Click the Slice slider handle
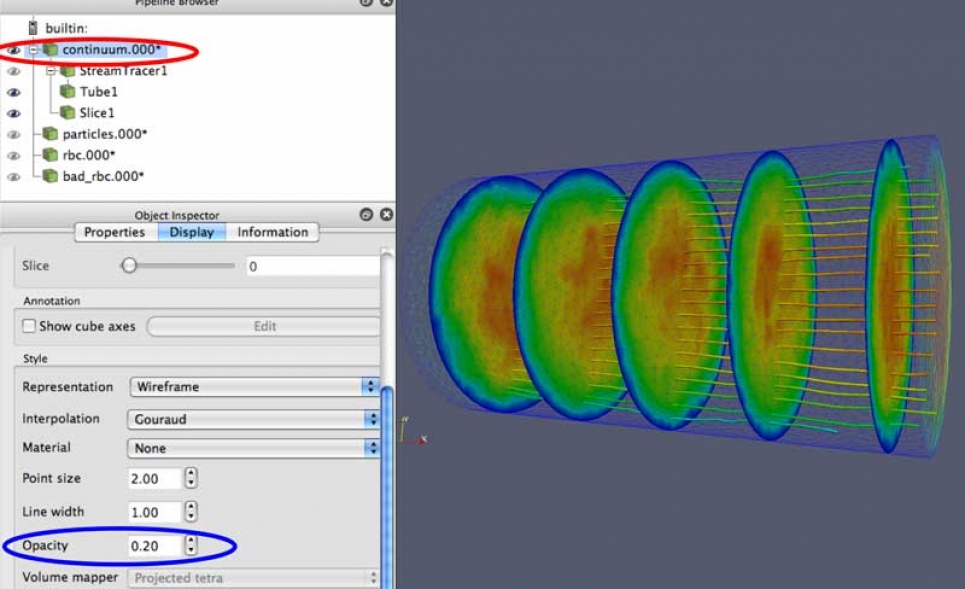This screenshot has height=589, width=965. pos(129,266)
